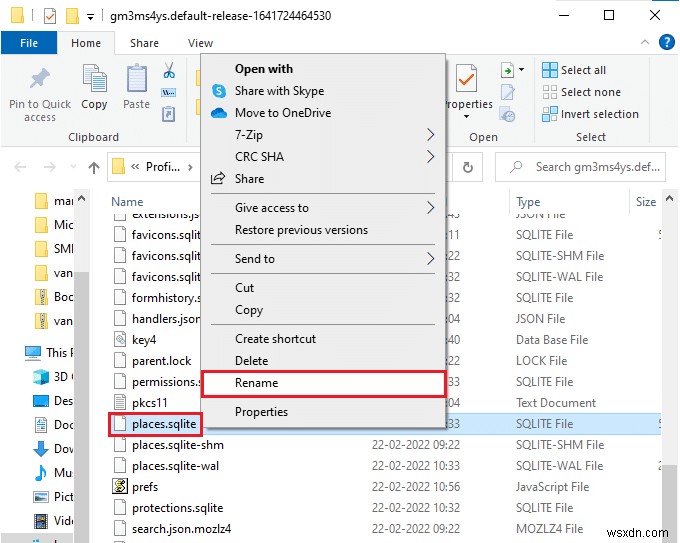This screenshot has width=680, height=543.
Task: Click the OneDrive cloud icon in menu
Action: [x=219, y=113]
